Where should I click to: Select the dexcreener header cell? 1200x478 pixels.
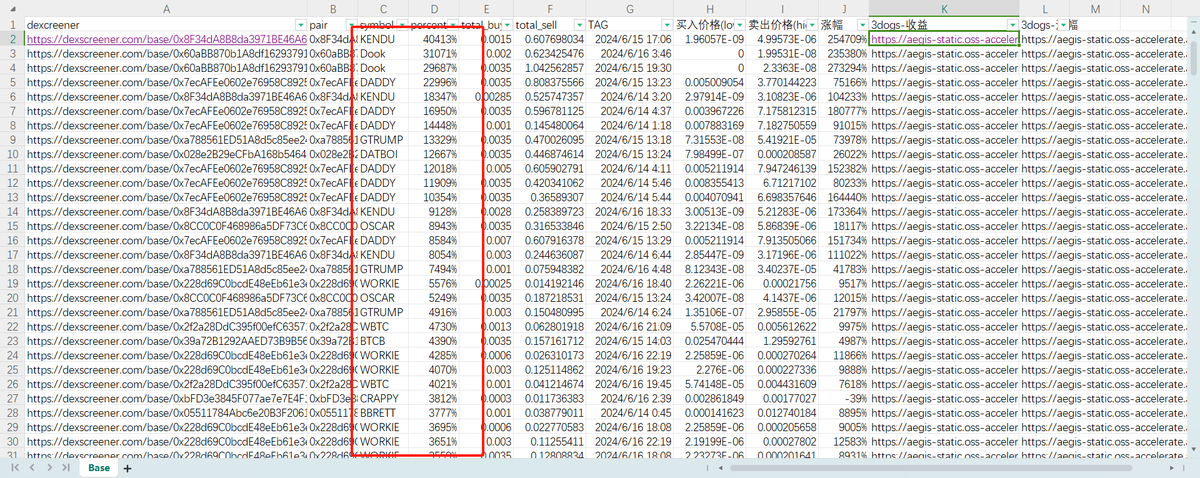(x=166, y=23)
